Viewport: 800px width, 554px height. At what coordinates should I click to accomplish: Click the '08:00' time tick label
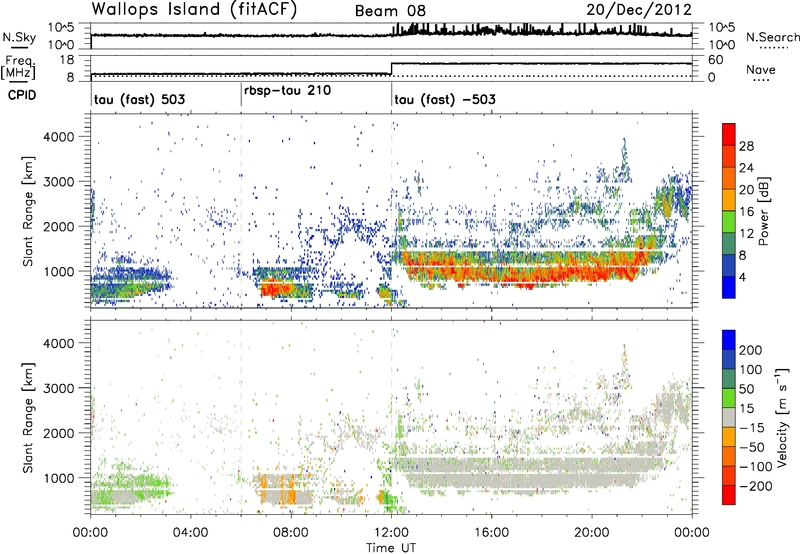point(291,533)
